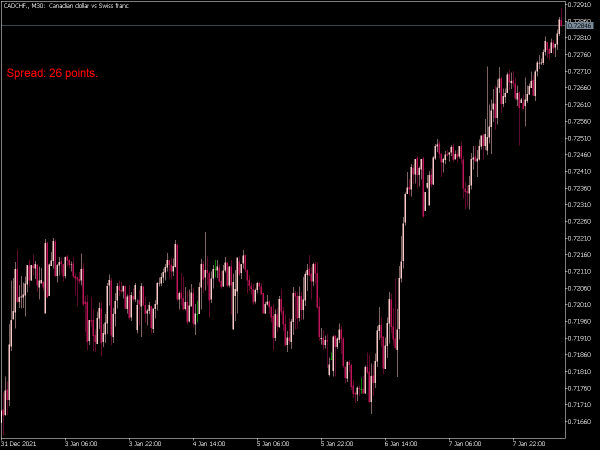Click price axis value 0.72110
The width and height of the screenshot is (600, 450).
pyautogui.click(x=579, y=272)
